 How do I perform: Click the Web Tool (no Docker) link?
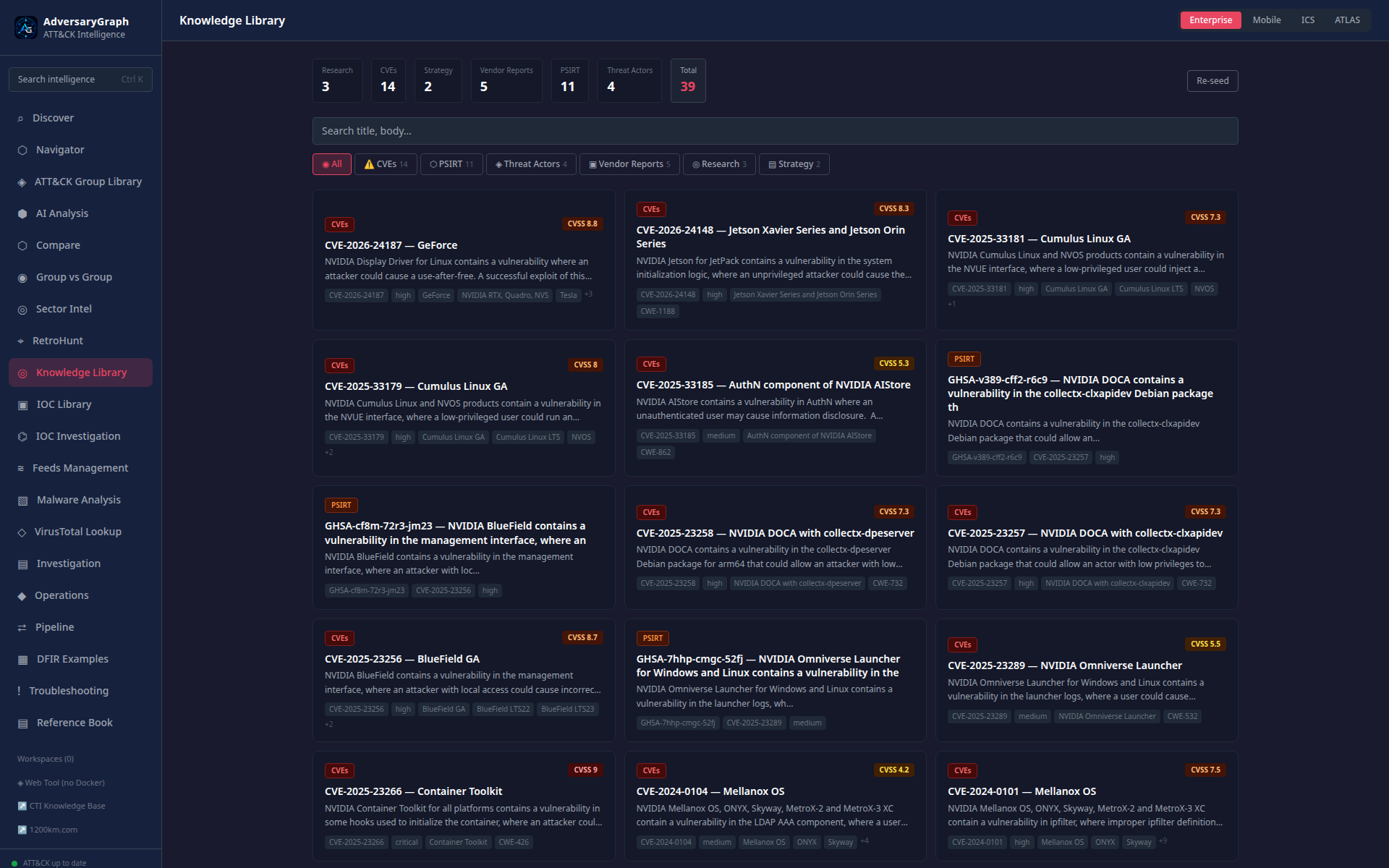[61, 783]
